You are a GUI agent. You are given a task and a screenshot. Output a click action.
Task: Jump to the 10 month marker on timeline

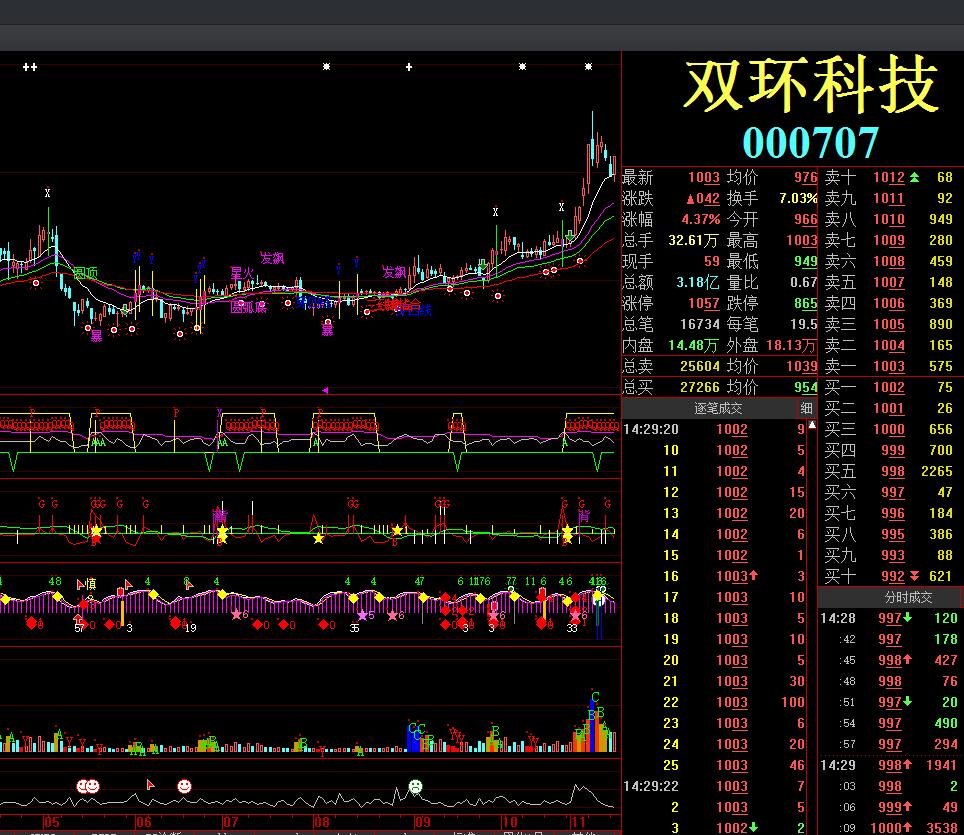coord(510,822)
